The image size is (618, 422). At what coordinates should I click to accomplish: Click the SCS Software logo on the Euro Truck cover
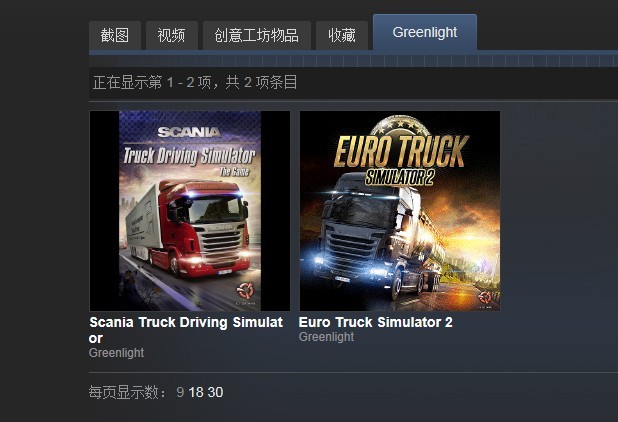click(x=487, y=298)
